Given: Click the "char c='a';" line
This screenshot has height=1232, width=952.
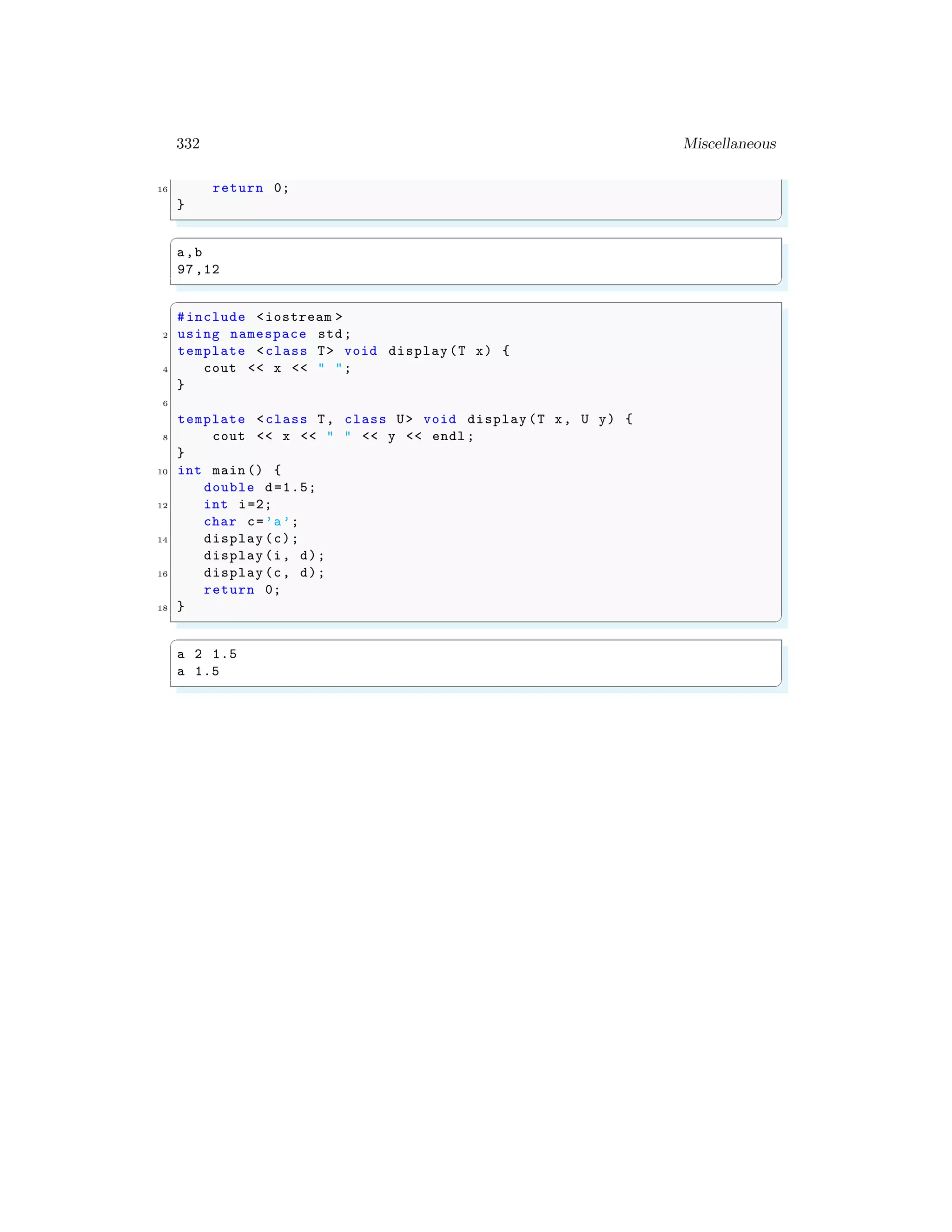Looking at the screenshot, I should (251, 522).
